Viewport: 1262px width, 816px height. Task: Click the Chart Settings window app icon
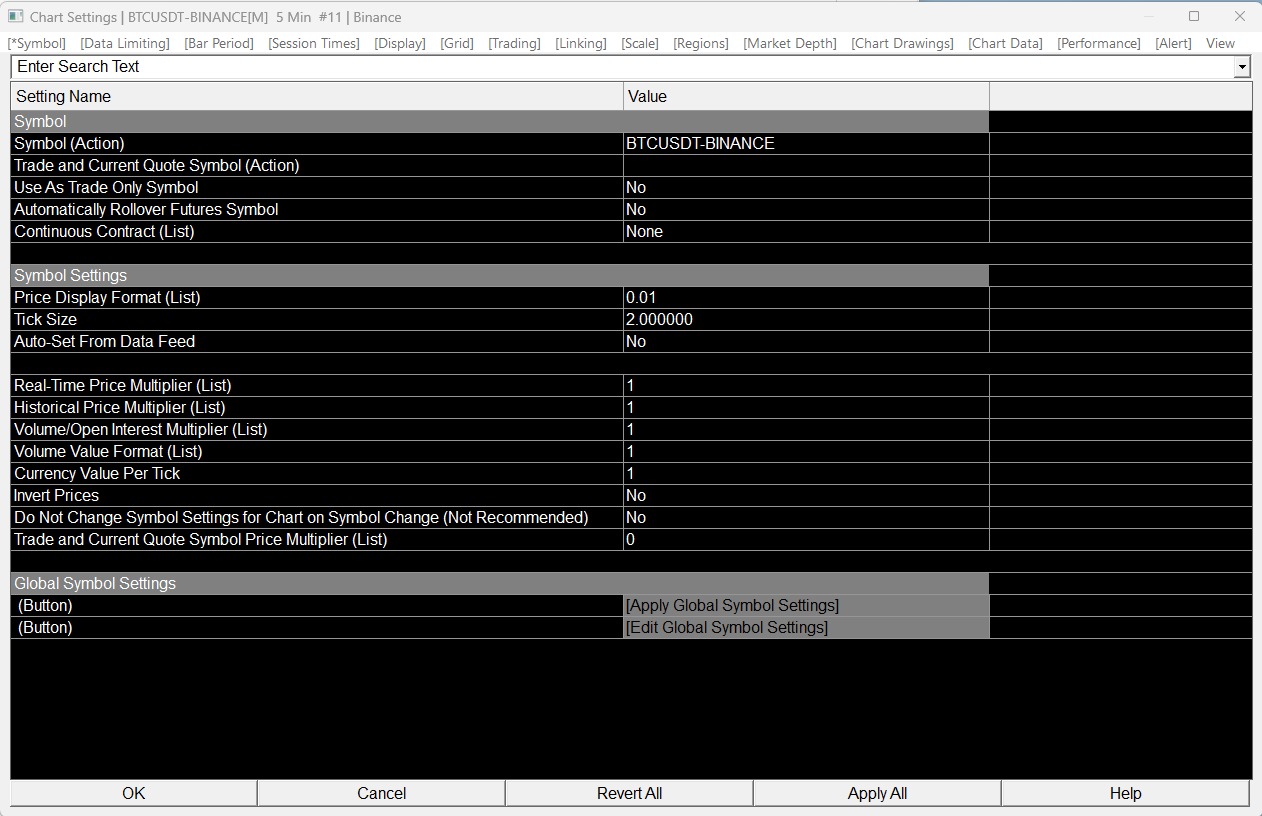pyautogui.click(x=15, y=17)
